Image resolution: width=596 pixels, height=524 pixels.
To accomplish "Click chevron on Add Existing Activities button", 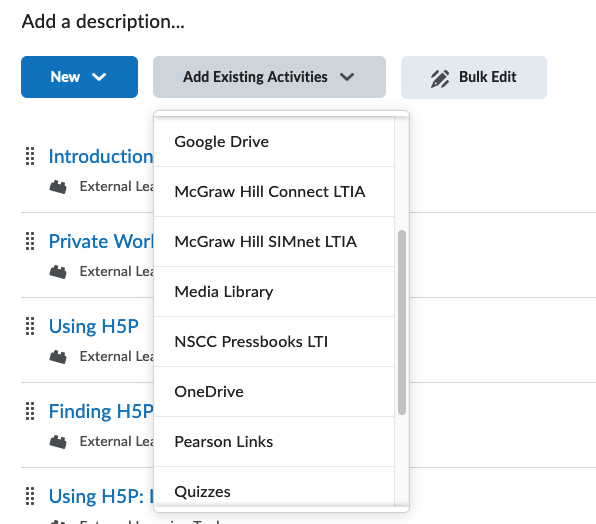I will tap(347, 77).
